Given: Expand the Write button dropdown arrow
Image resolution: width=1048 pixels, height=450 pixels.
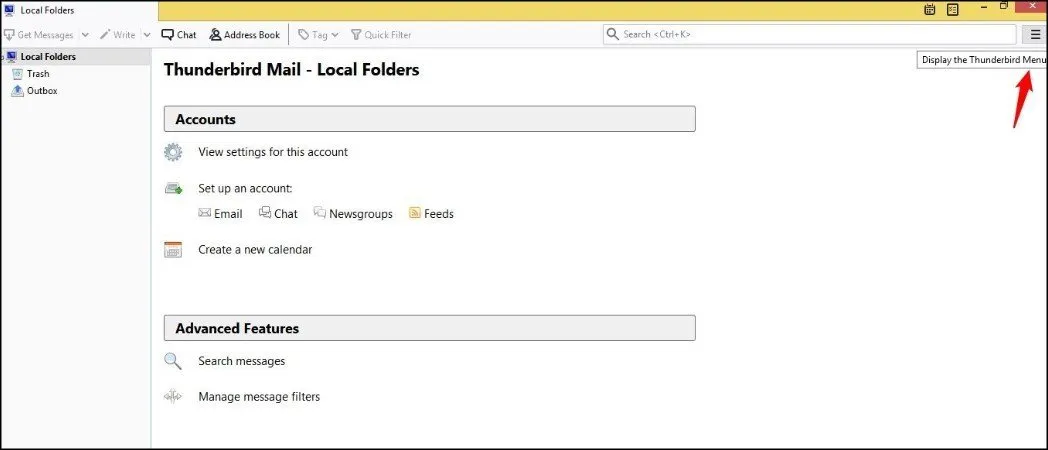Looking at the screenshot, I should tap(147, 35).
